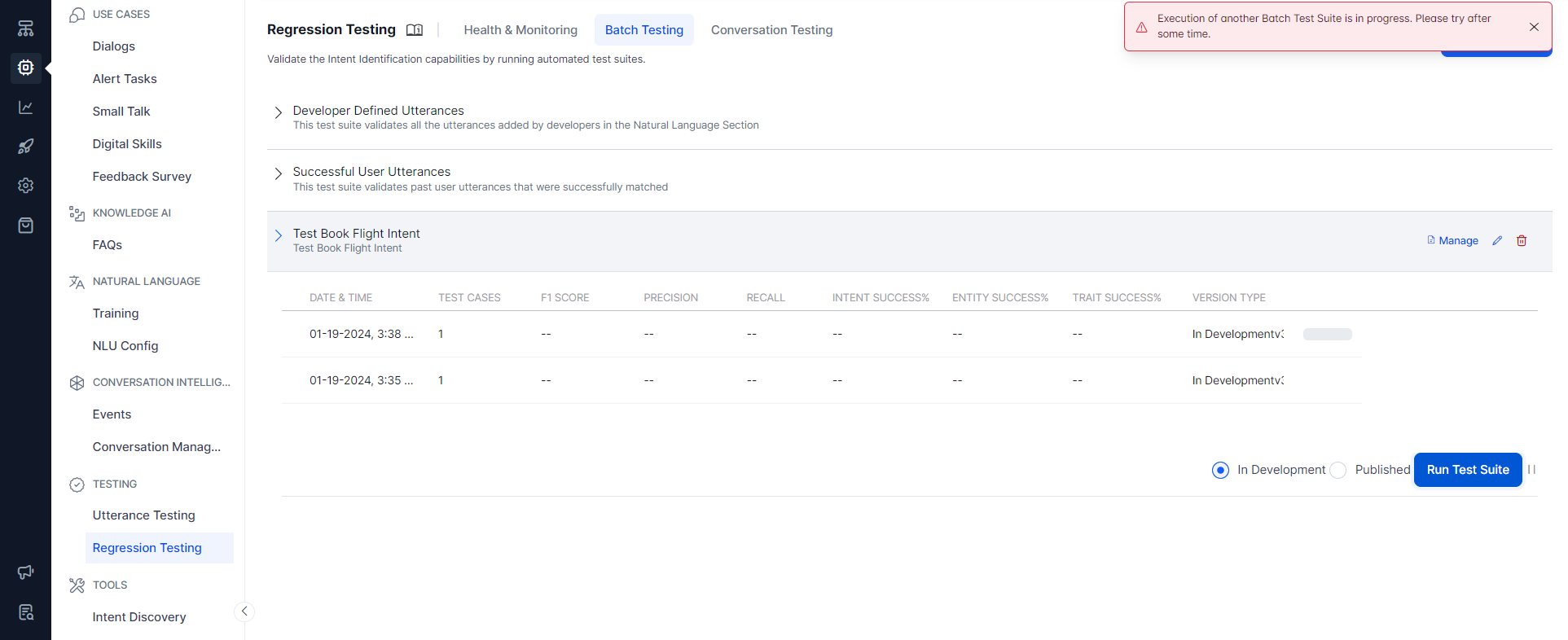This screenshot has height=640, width=1568.
Task: Open the settings gear icon in left rail
Action: coord(26,186)
